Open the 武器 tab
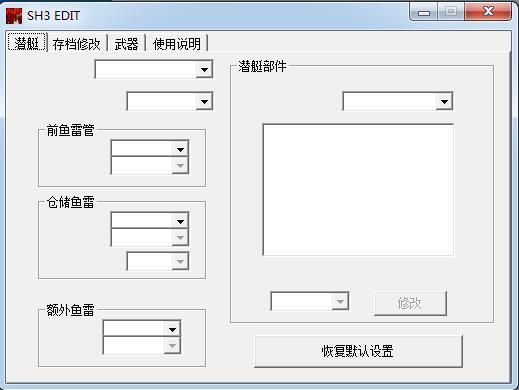The width and height of the screenshot is (519, 390). [126, 44]
